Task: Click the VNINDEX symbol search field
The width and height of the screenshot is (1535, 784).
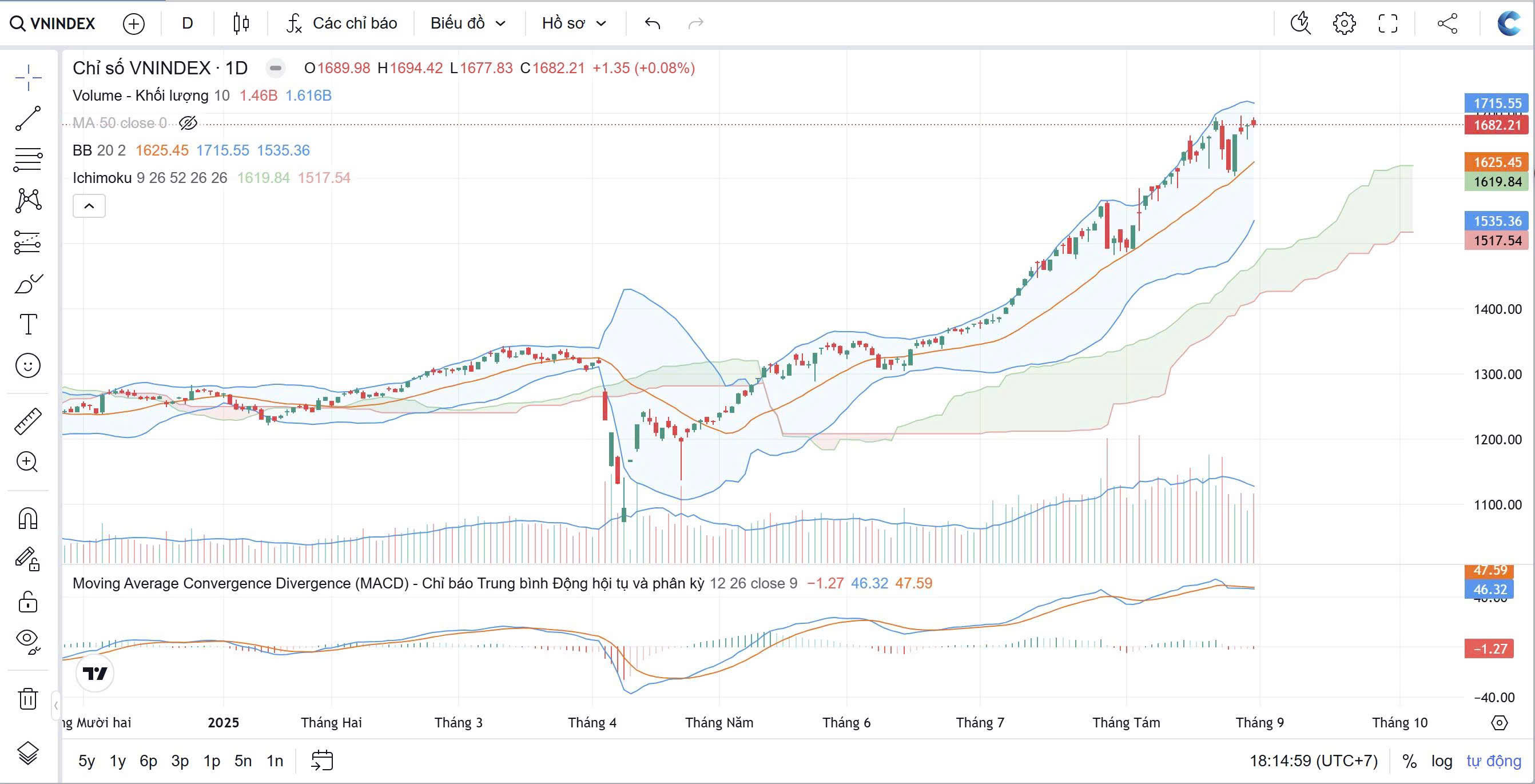Action: 54,23
